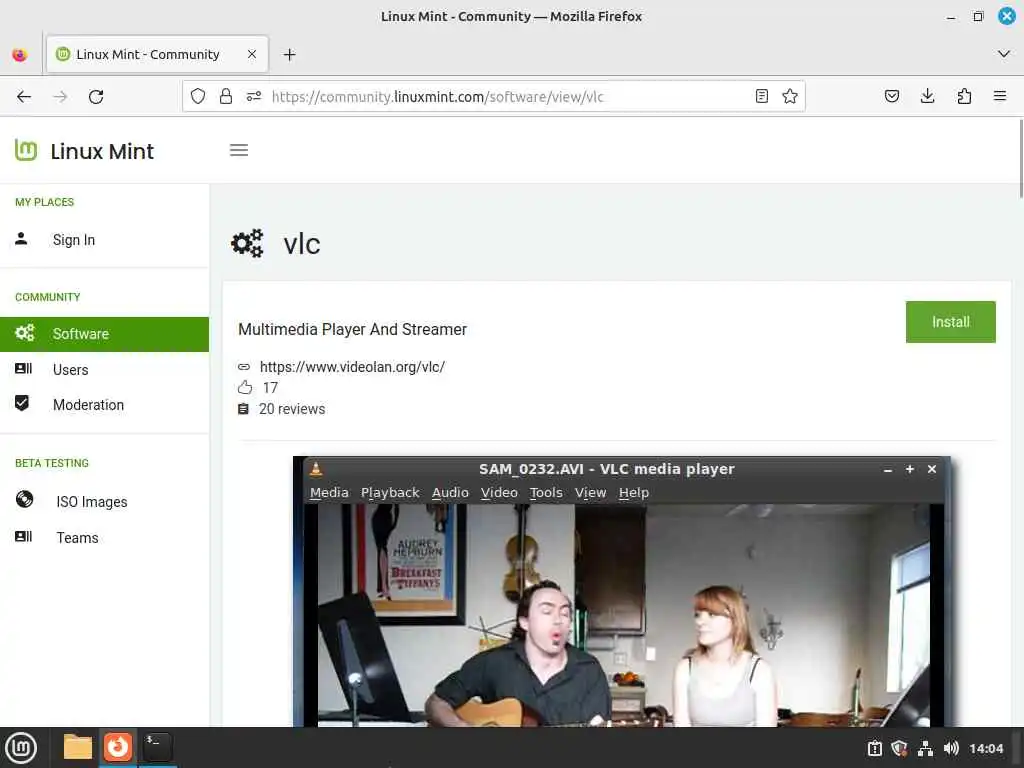Click the gears icon beside vlc title
Image resolution: width=1024 pixels, height=768 pixels.
pyautogui.click(x=247, y=244)
